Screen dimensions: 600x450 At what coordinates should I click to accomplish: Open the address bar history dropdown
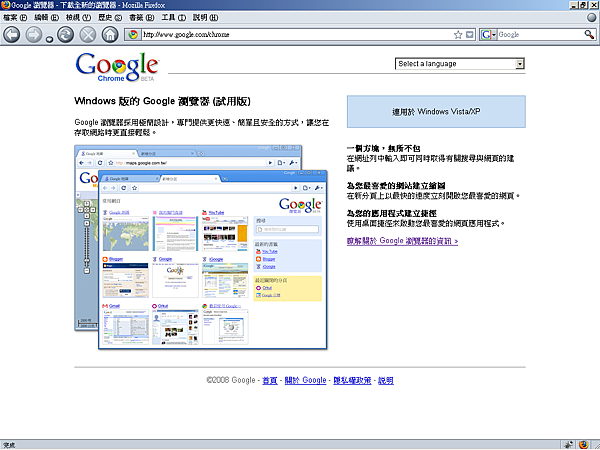pyautogui.click(x=470, y=35)
